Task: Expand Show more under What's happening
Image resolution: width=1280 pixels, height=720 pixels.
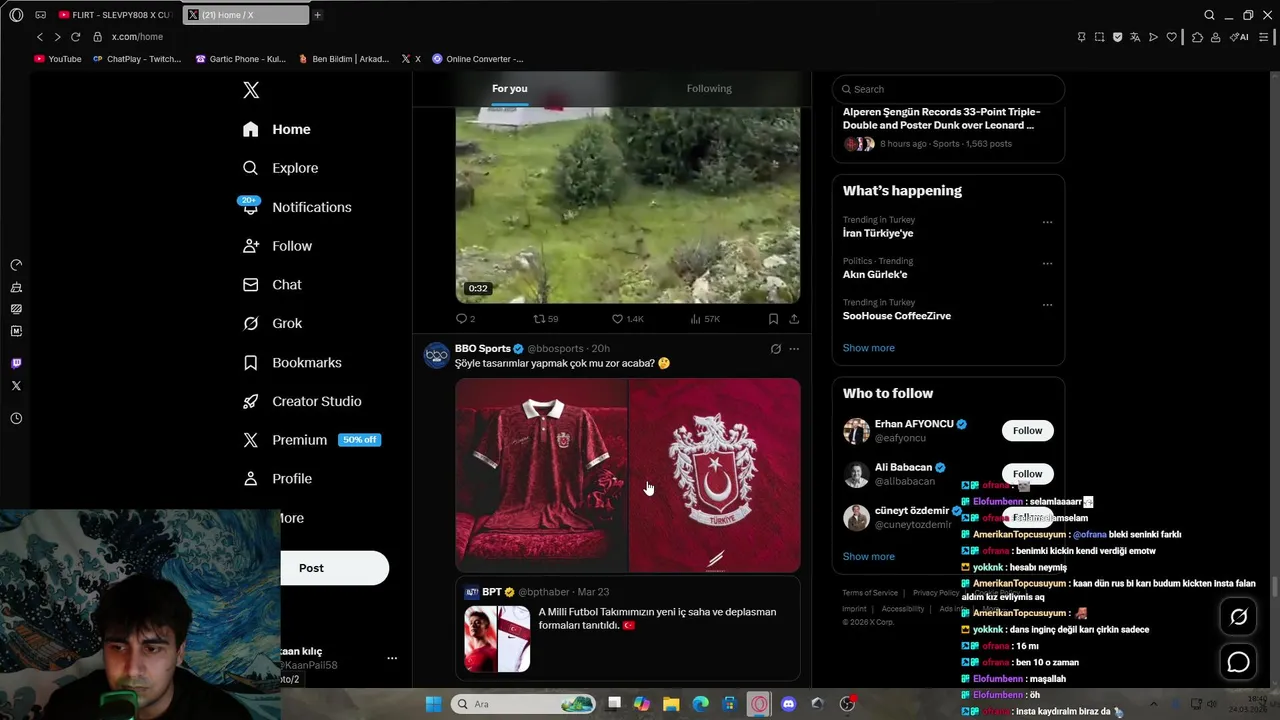Action: [x=869, y=348]
